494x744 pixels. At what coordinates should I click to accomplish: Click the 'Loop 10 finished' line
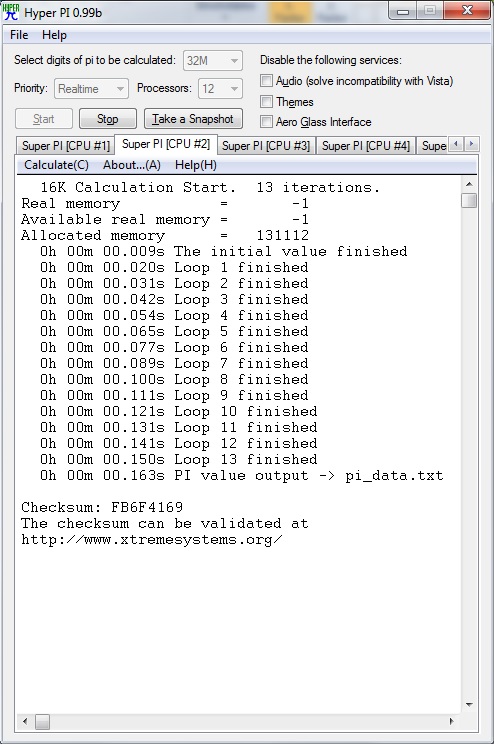(x=178, y=411)
